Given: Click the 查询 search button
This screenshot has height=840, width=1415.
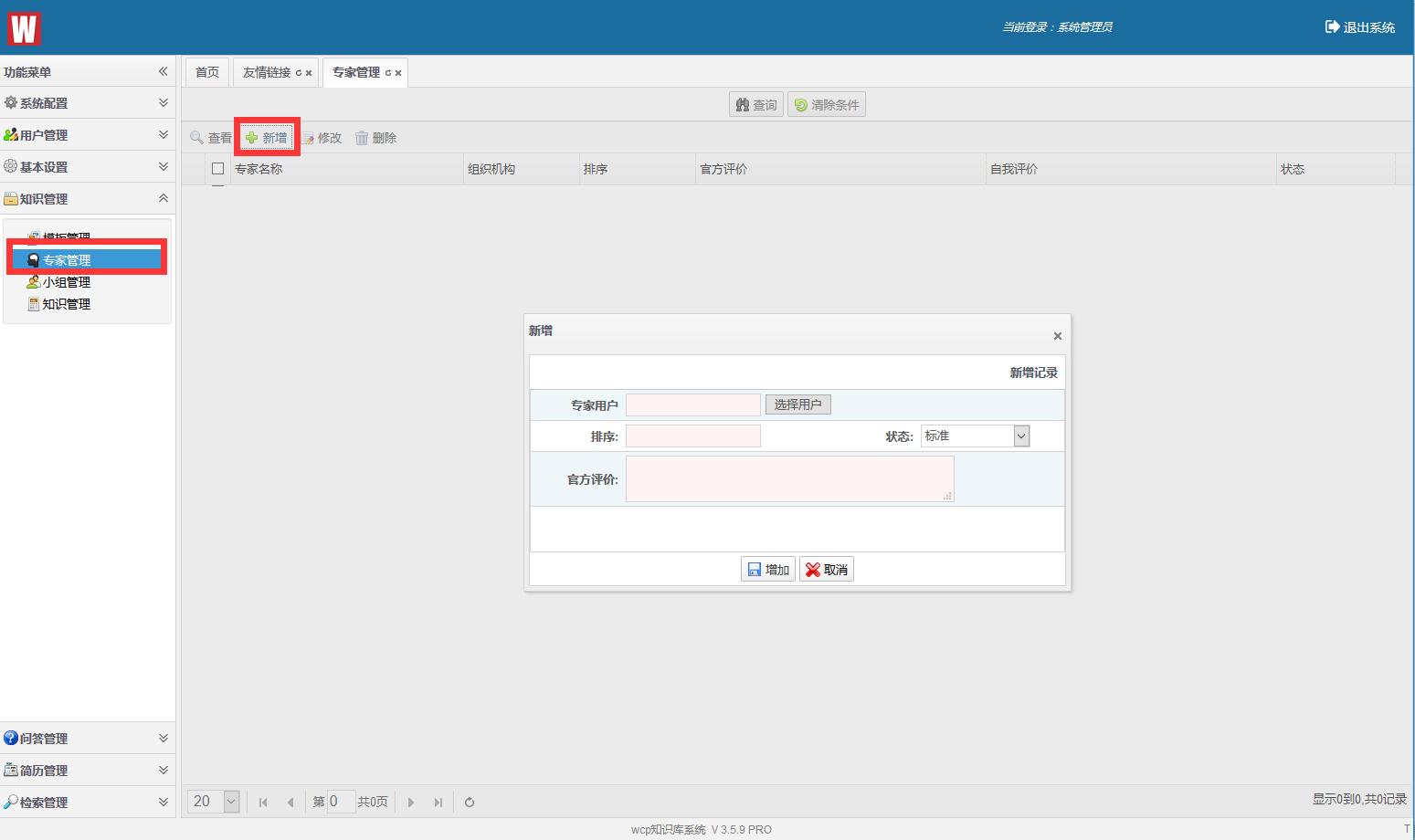Looking at the screenshot, I should [756, 105].
